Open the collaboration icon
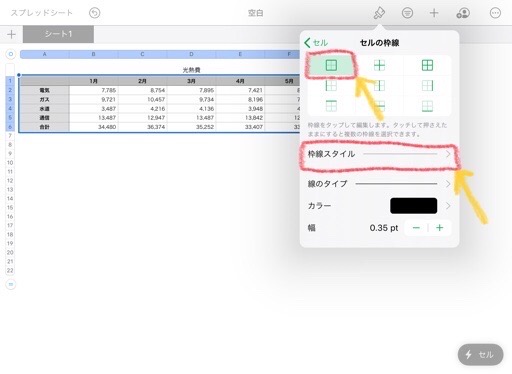 point(463,13)
